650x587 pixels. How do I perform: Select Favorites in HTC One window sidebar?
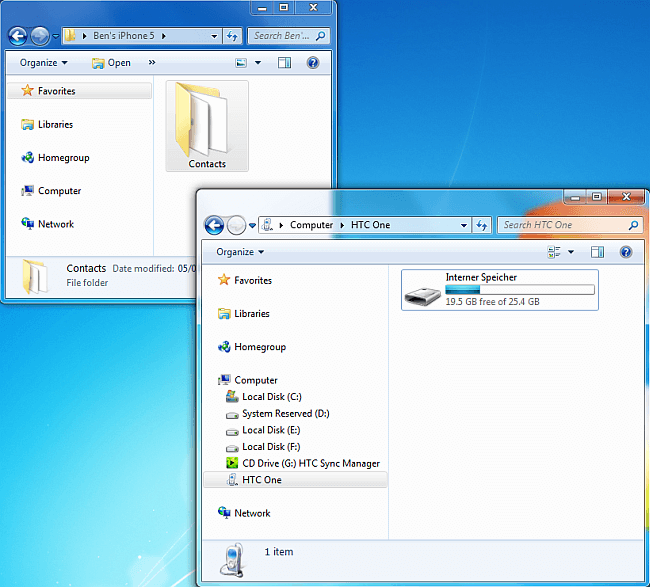click(245, 280)
